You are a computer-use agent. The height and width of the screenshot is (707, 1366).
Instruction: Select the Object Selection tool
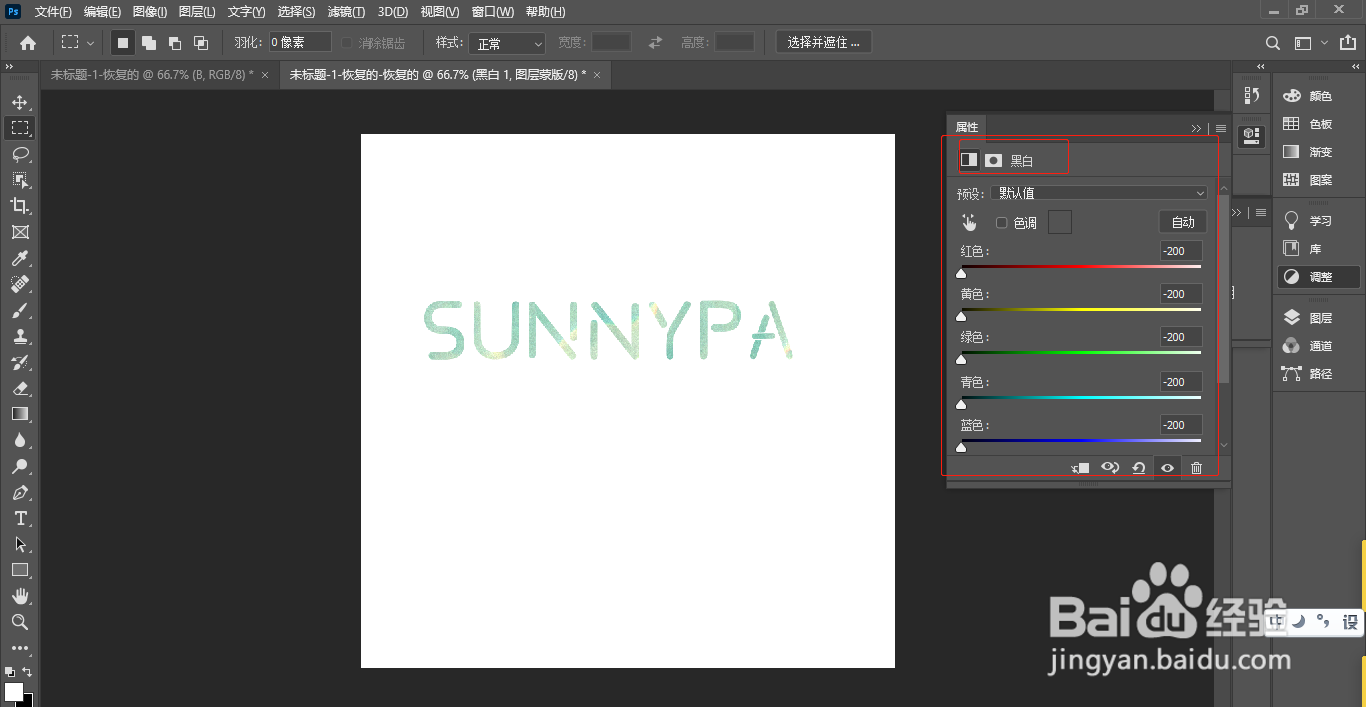19,180
